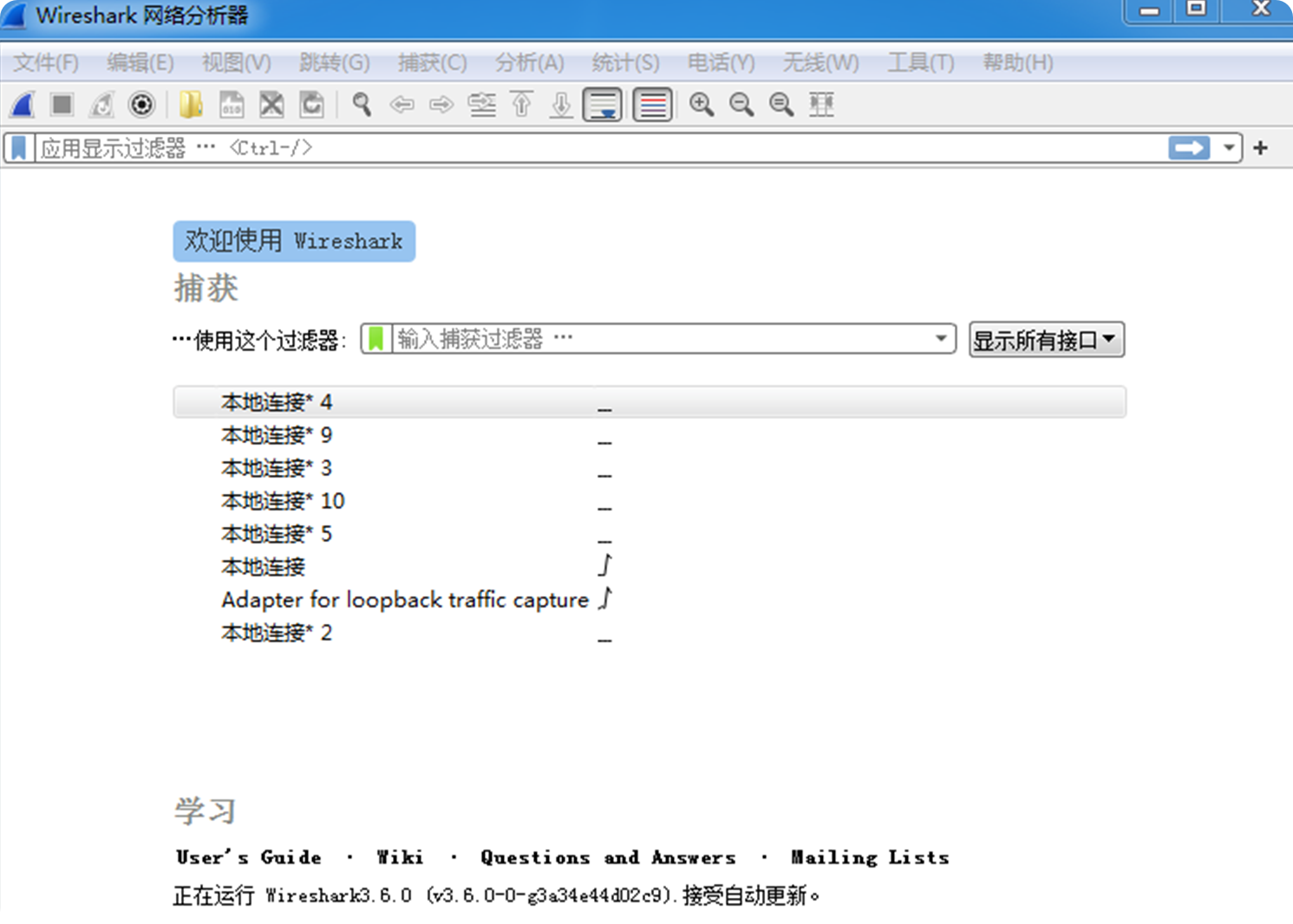Image resolution: width=1293 pixels, height=924 pixels.
Task: Zoom in the main window text
Action: coord(701,105)
